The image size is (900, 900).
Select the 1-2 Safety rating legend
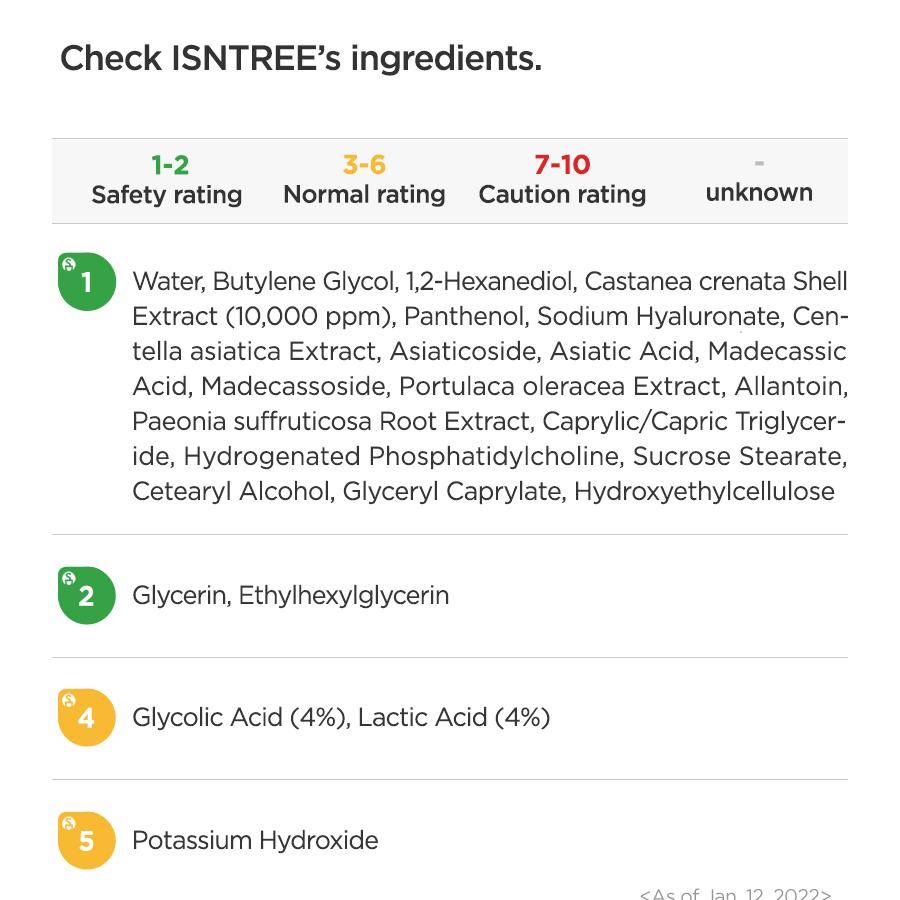click(x=167, y=180)
